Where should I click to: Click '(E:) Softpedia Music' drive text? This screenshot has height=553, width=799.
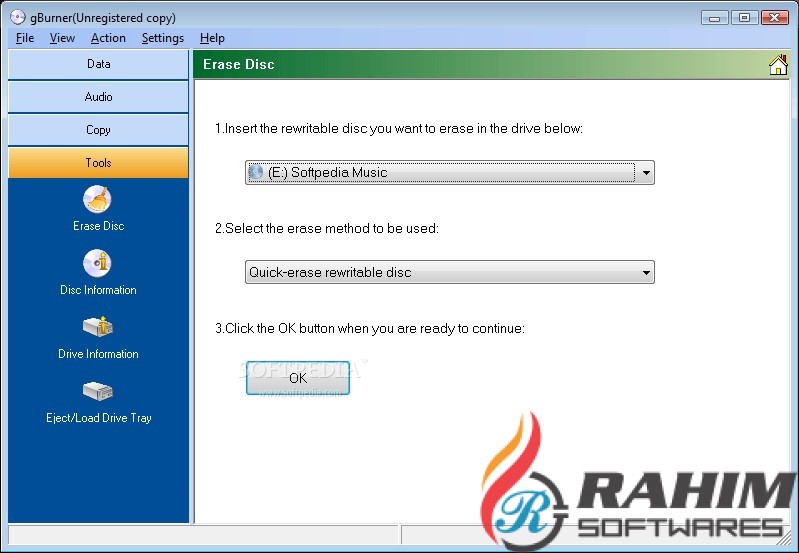click(x=328, y=172)
